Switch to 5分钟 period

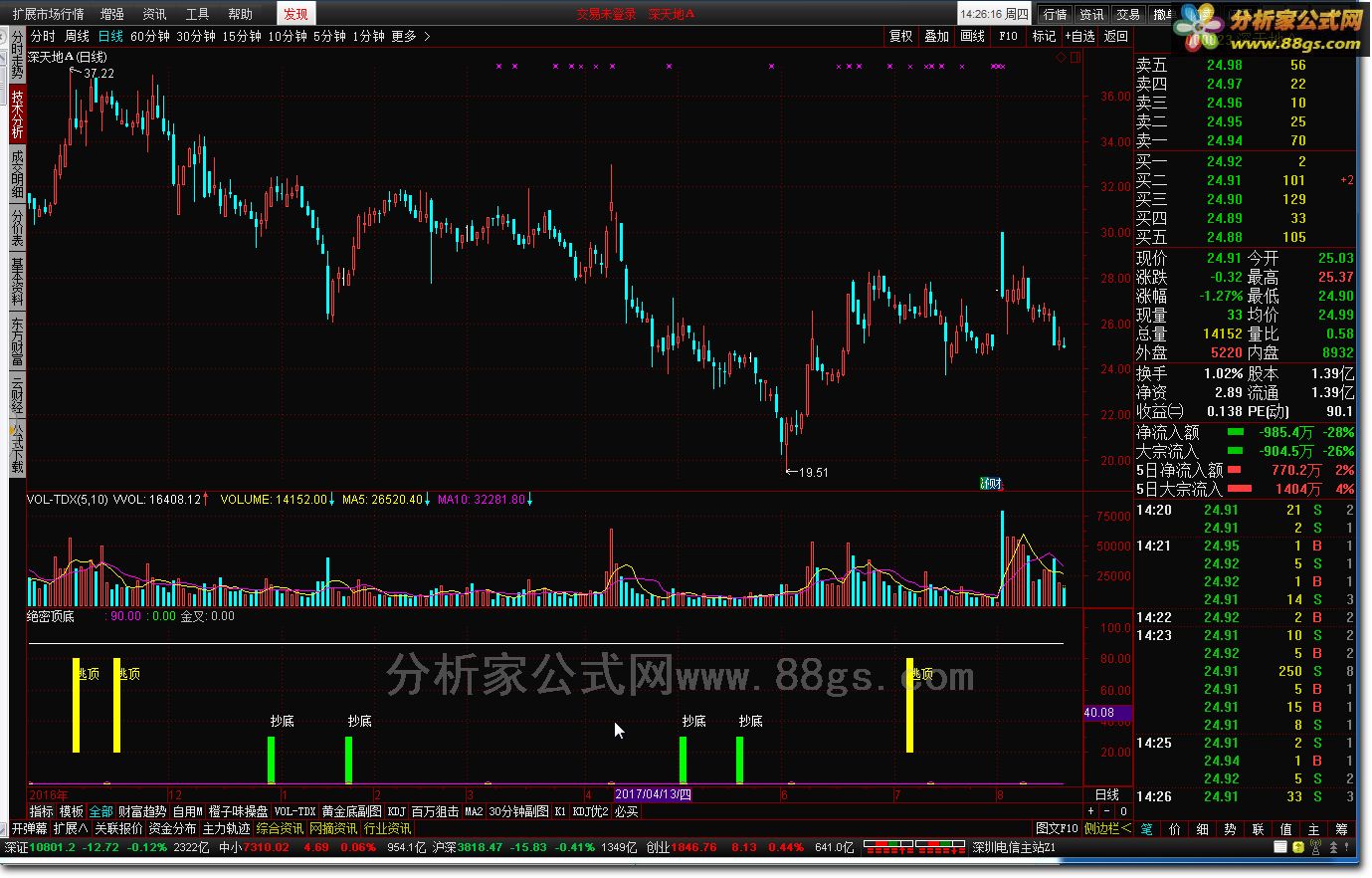pyautogui.click(x=329, y=36)
